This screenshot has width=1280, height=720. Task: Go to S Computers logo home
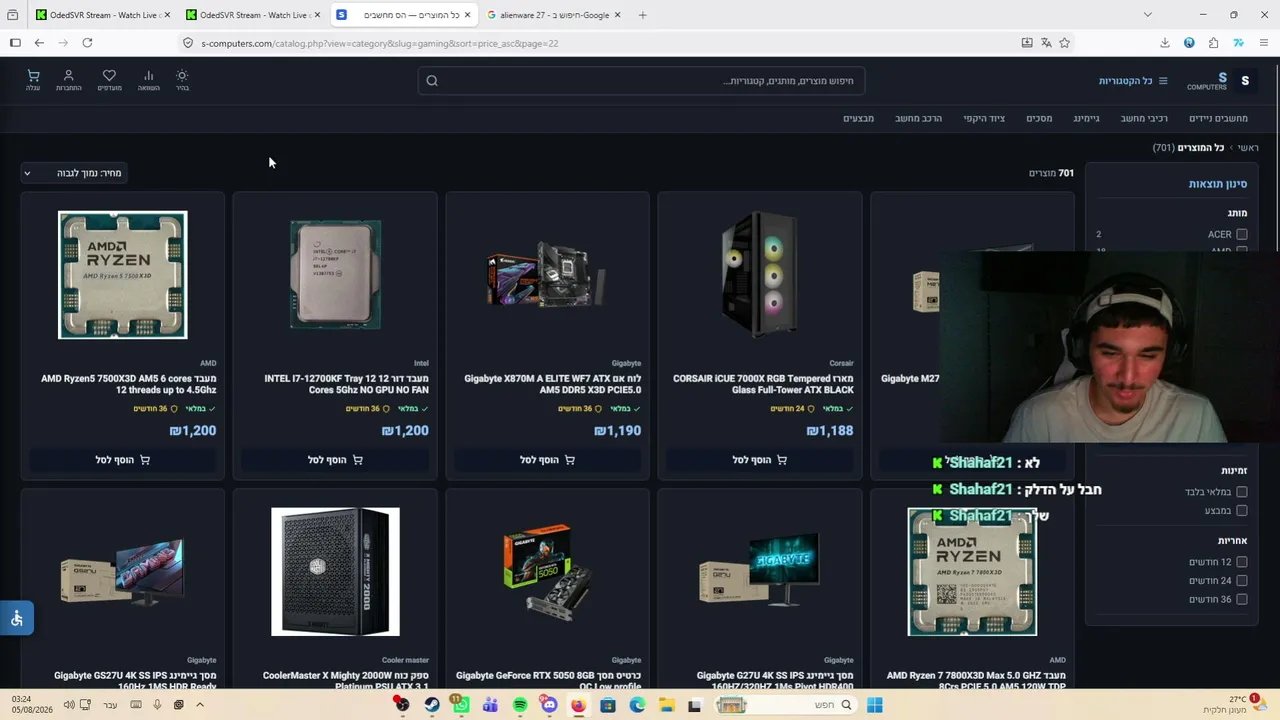pos(1219,81)
